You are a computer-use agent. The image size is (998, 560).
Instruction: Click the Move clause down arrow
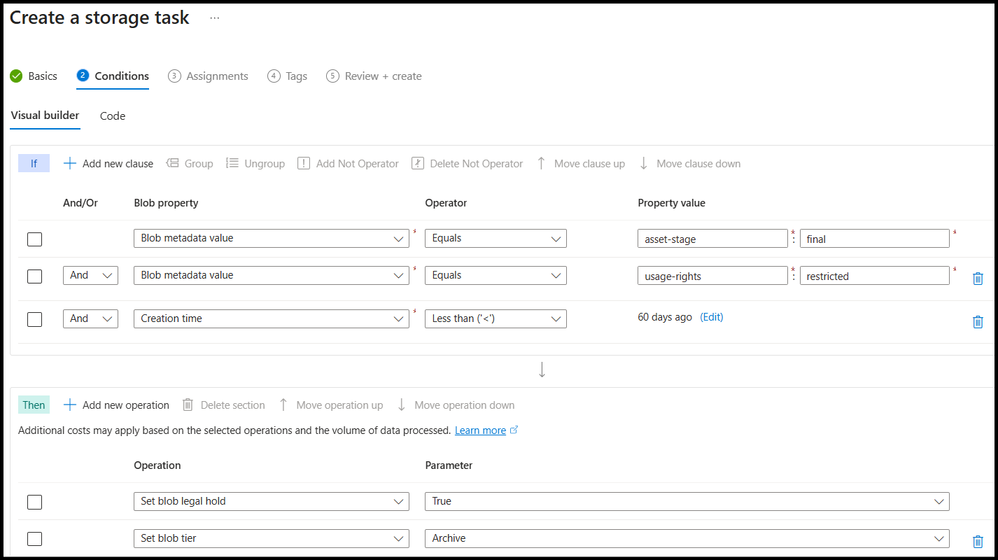point(644,164)
